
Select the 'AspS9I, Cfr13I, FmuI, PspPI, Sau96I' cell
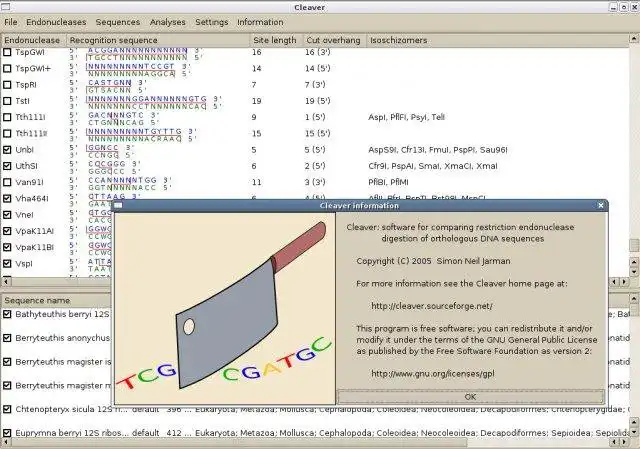438,150
